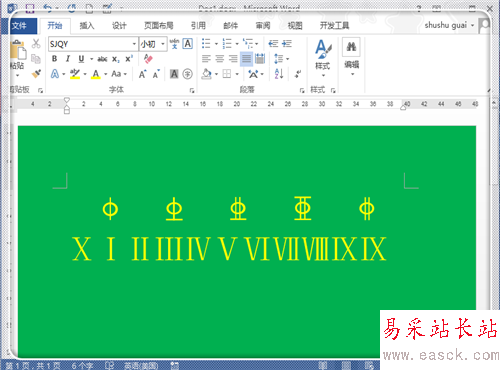Click the bullet list icon
The height and width of the screenshot is (370, 500).
tap(206, 44)
